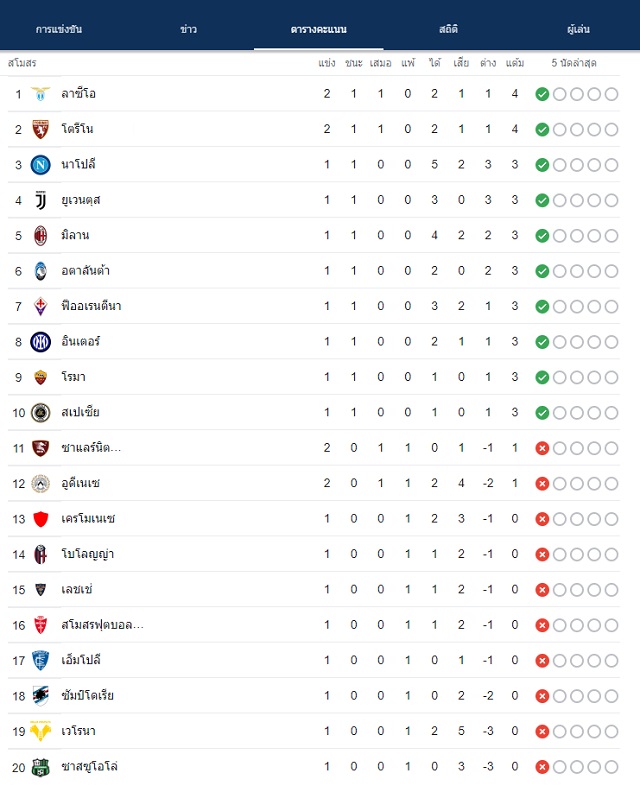
Task: Click Verona's red loss result indicator
Action: point(542,731)
